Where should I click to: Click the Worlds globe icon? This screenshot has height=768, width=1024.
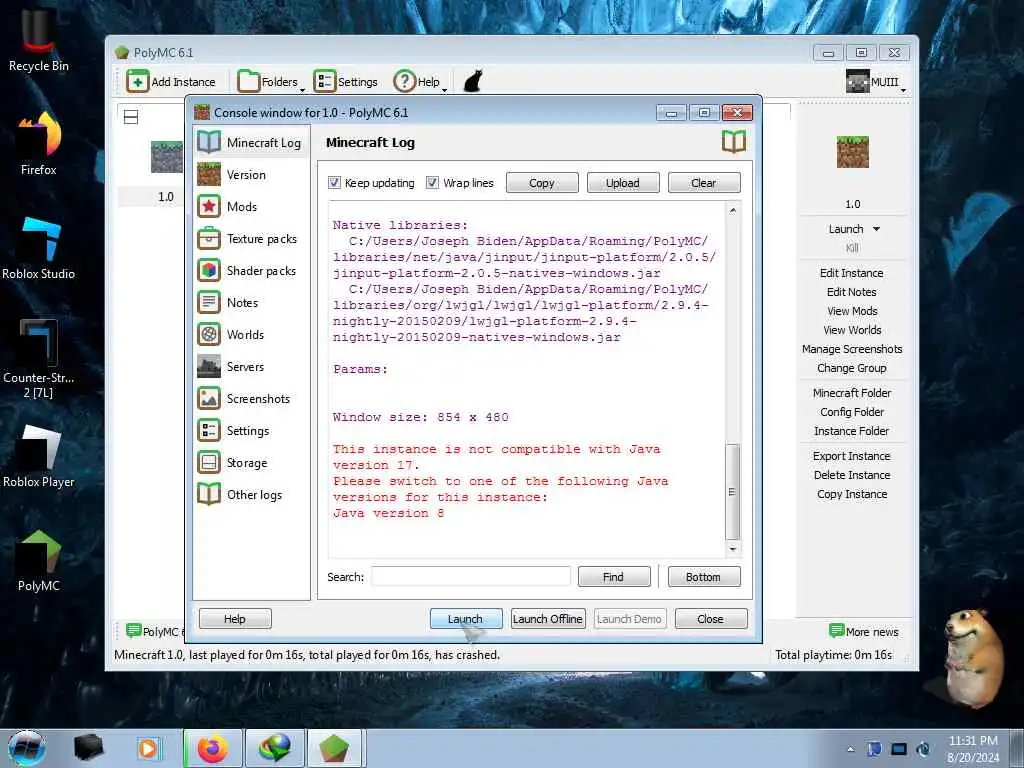[x=209, y=334]
